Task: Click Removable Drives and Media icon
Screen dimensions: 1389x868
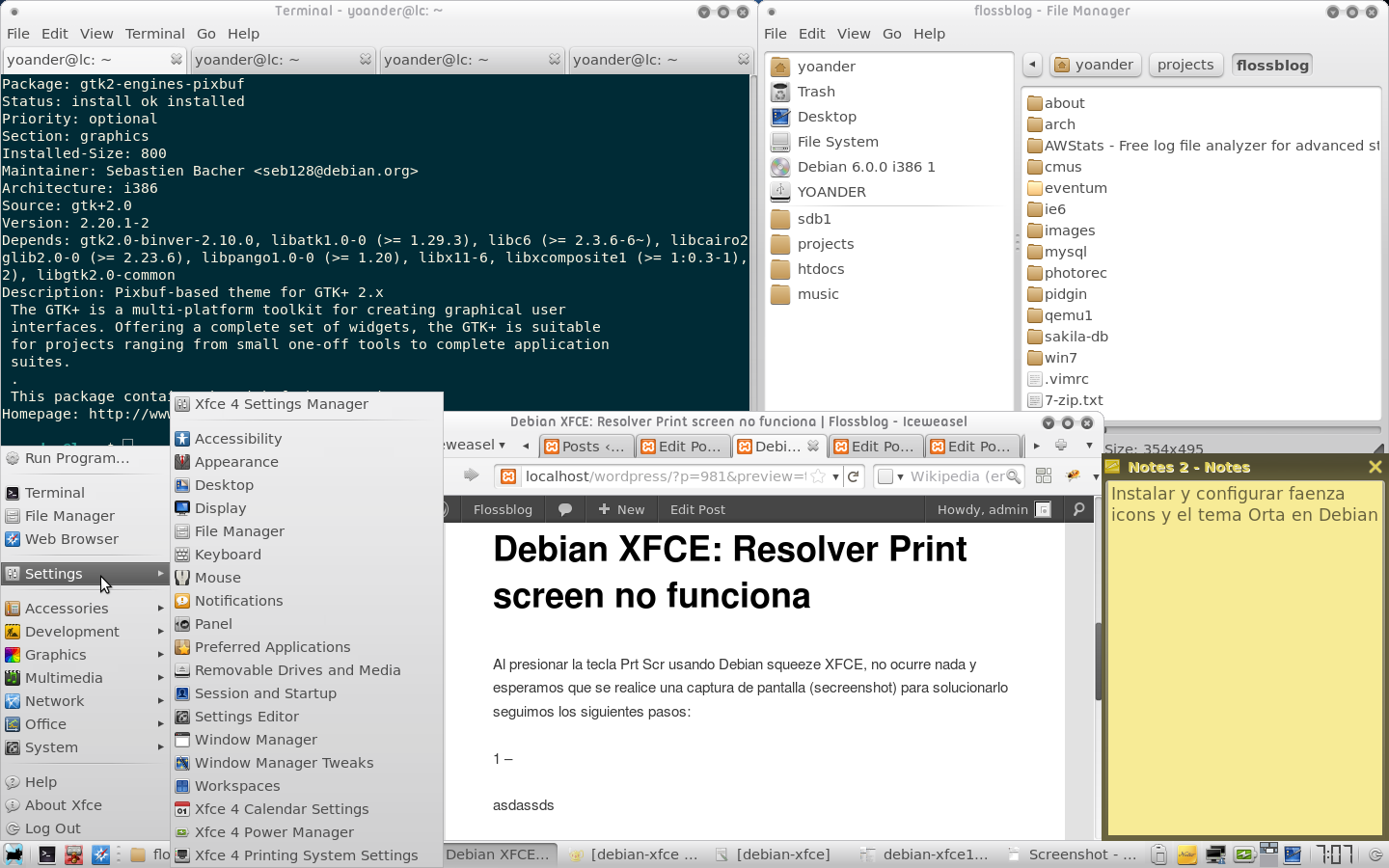Action: click(x=182, y=670)
